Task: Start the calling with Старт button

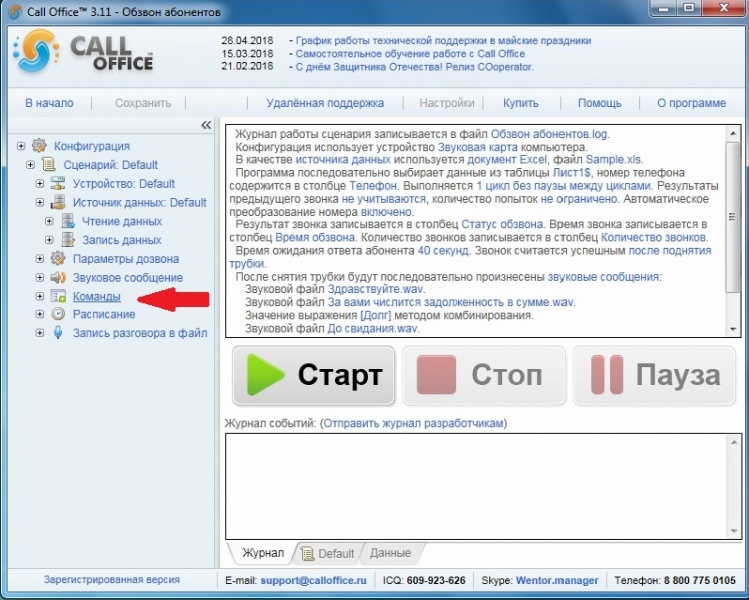Action: pos(314,376)
